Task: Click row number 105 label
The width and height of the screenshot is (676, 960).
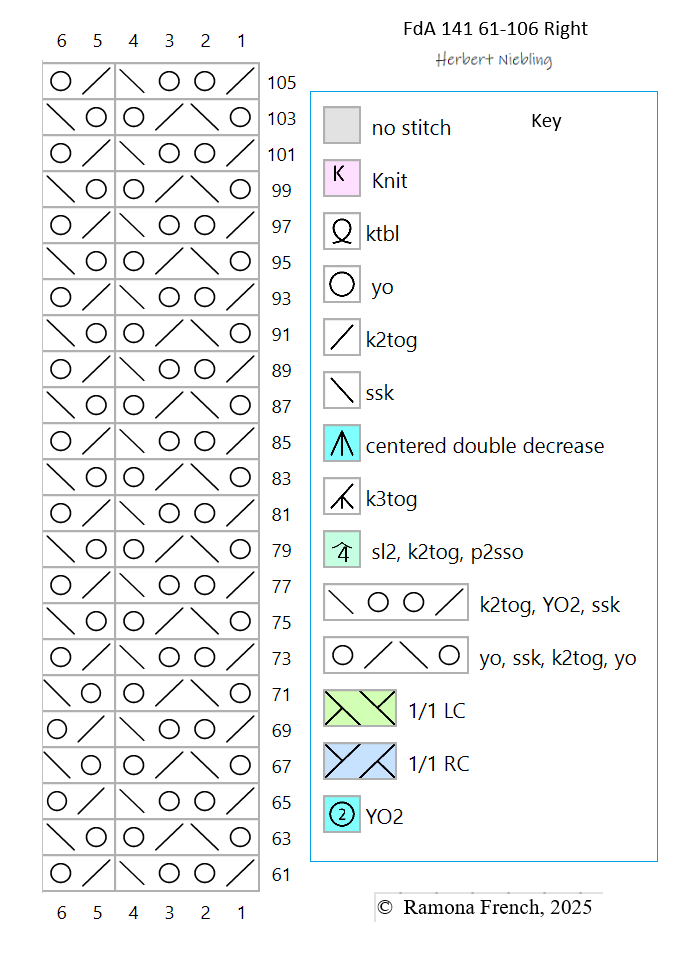Action: point(282,83)
